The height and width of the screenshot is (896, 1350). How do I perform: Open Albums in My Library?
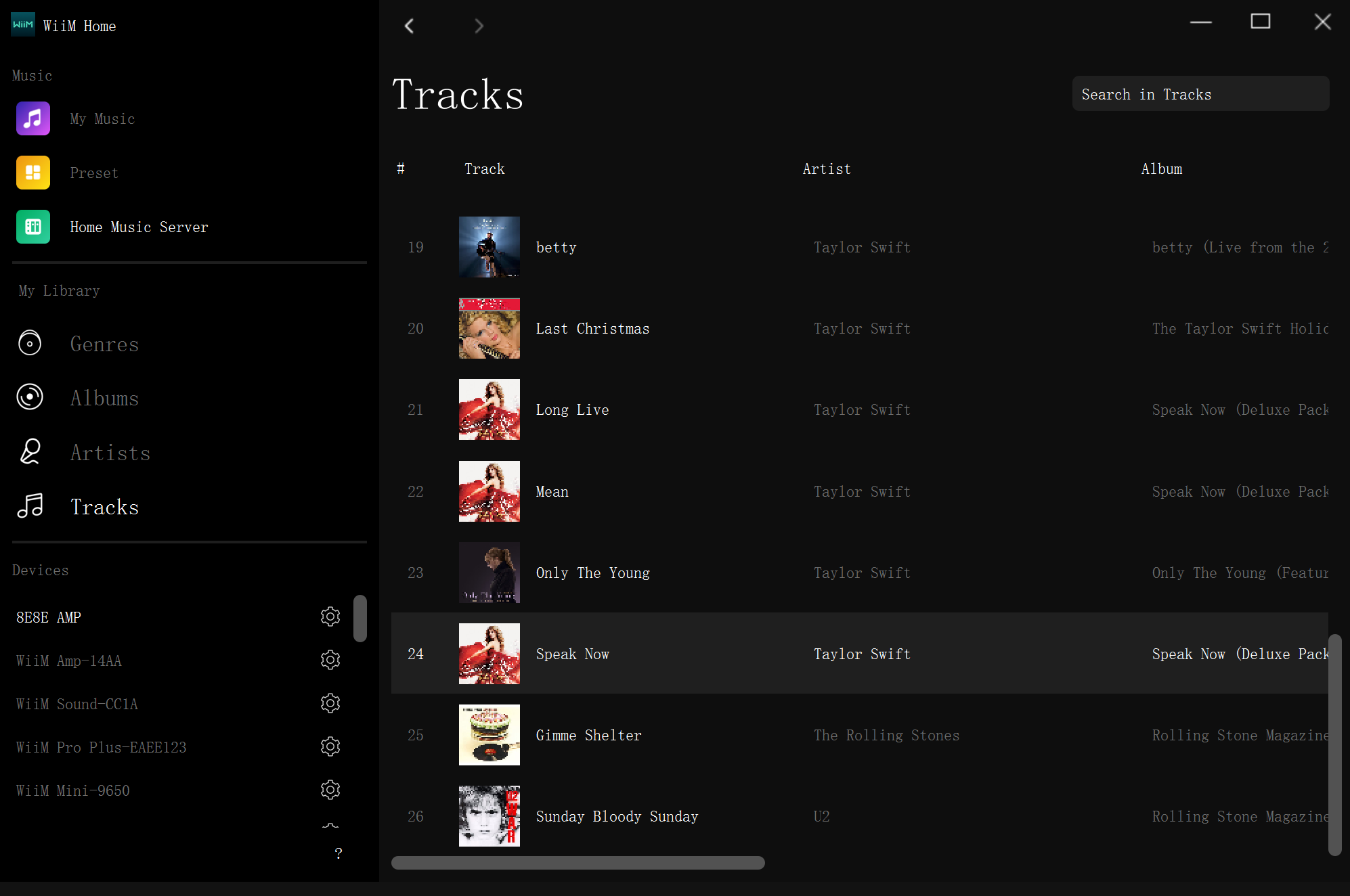tap(104, 398)
